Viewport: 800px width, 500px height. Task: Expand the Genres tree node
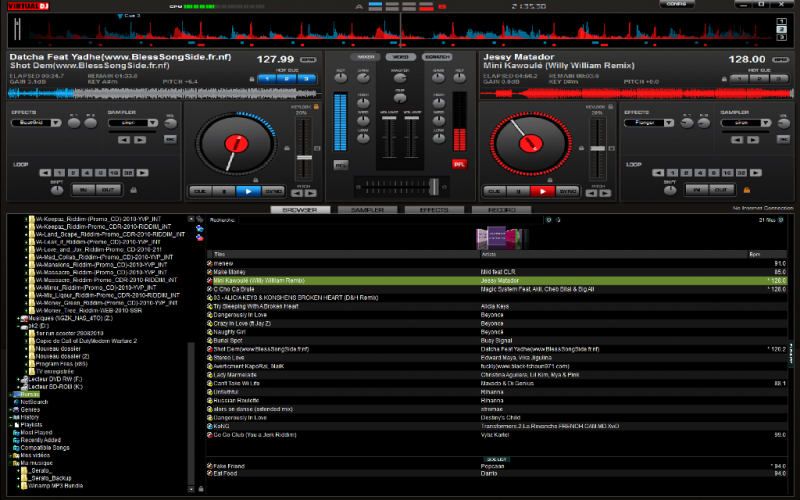(10, 410)
